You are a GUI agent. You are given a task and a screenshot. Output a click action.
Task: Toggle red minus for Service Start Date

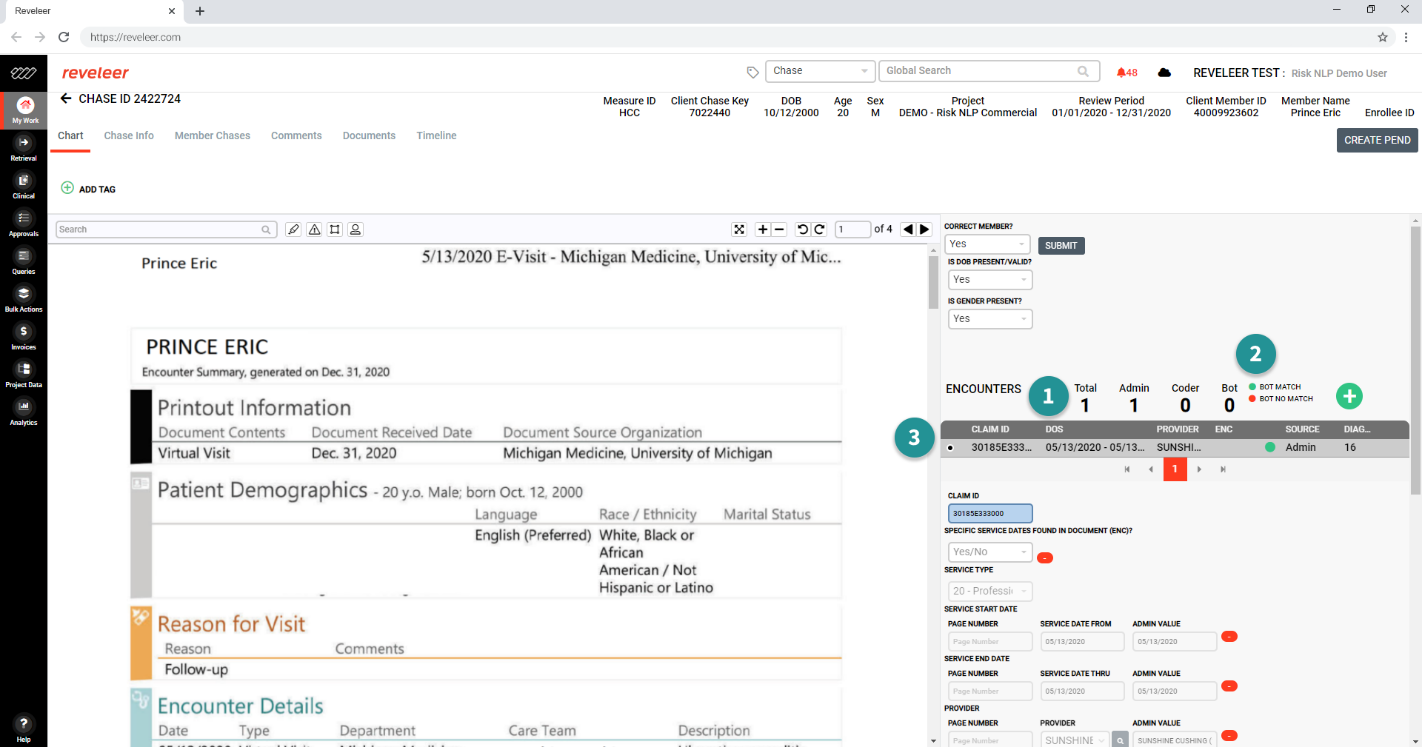click(x=1229, y=637)
